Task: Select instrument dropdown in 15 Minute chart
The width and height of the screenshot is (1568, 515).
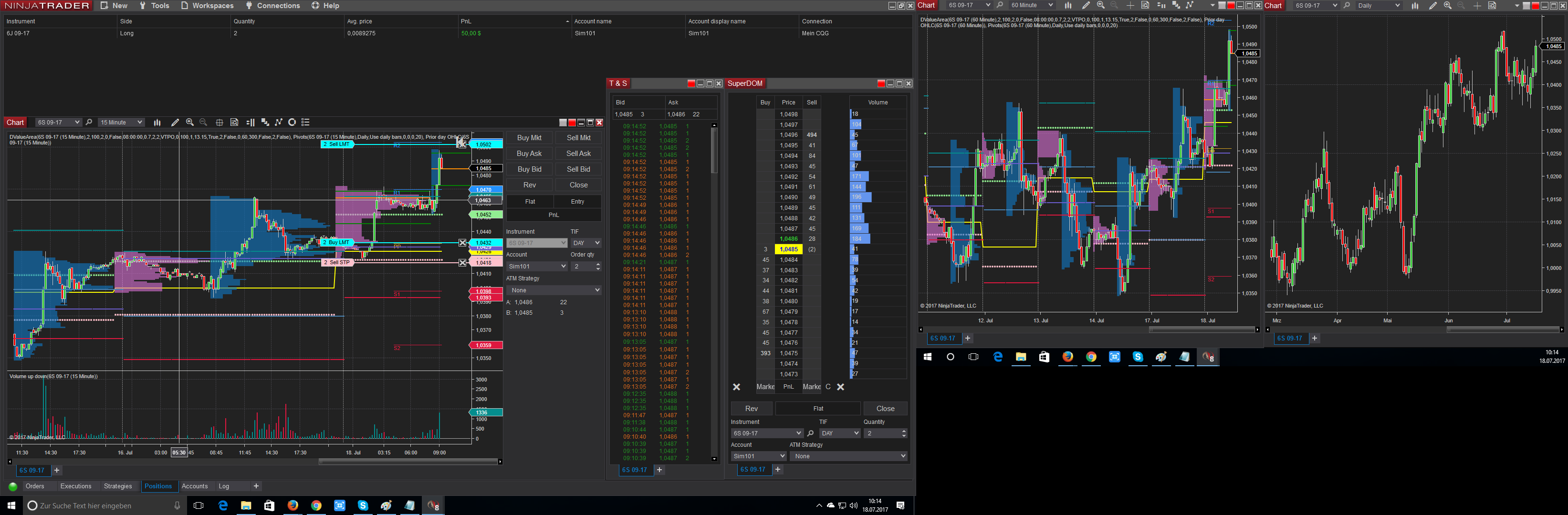Action: tap(58, 122)
